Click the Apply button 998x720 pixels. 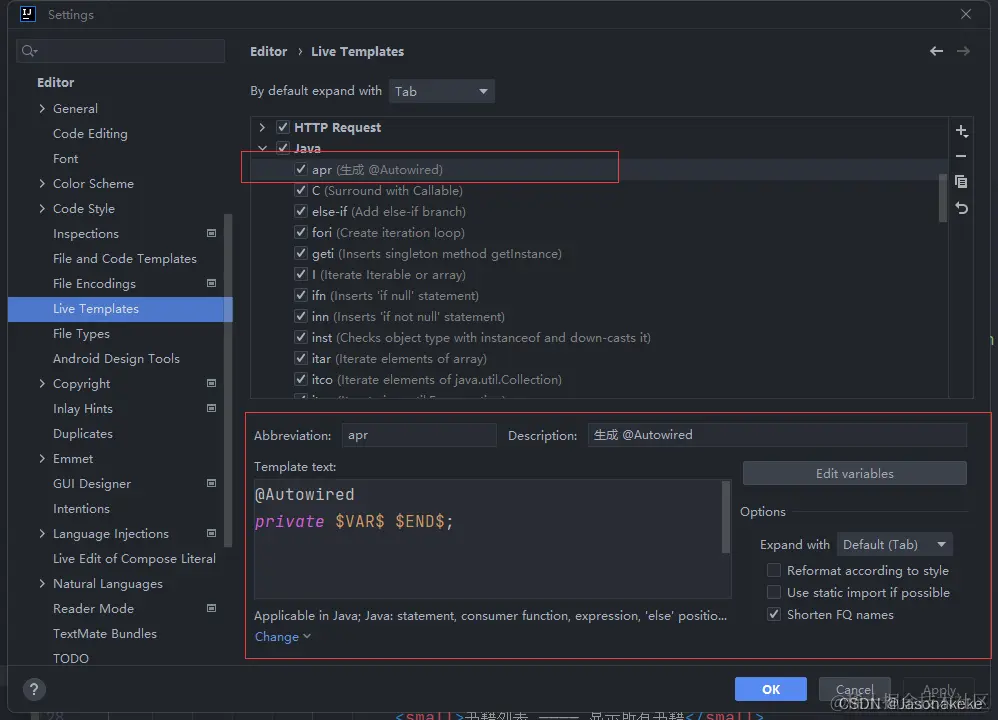point(939,689)
